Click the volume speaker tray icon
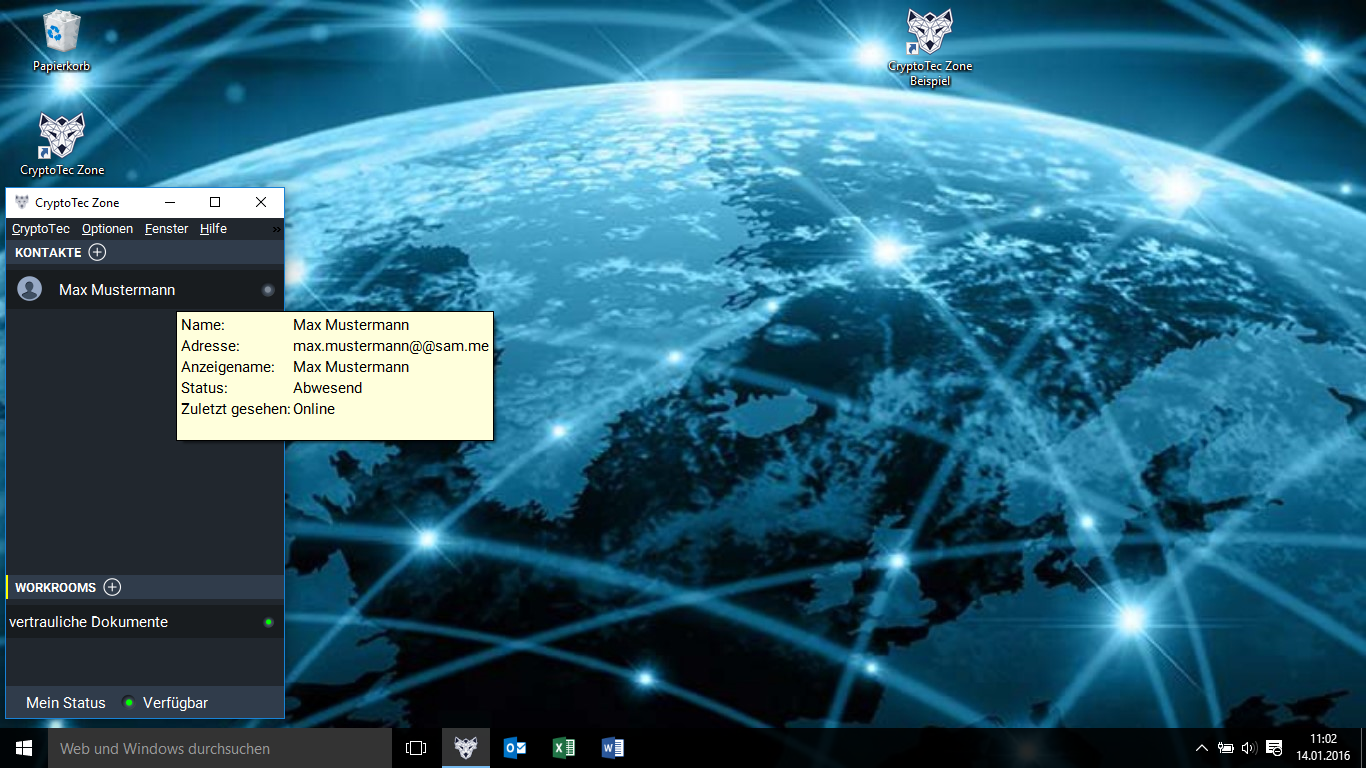 1249,748
